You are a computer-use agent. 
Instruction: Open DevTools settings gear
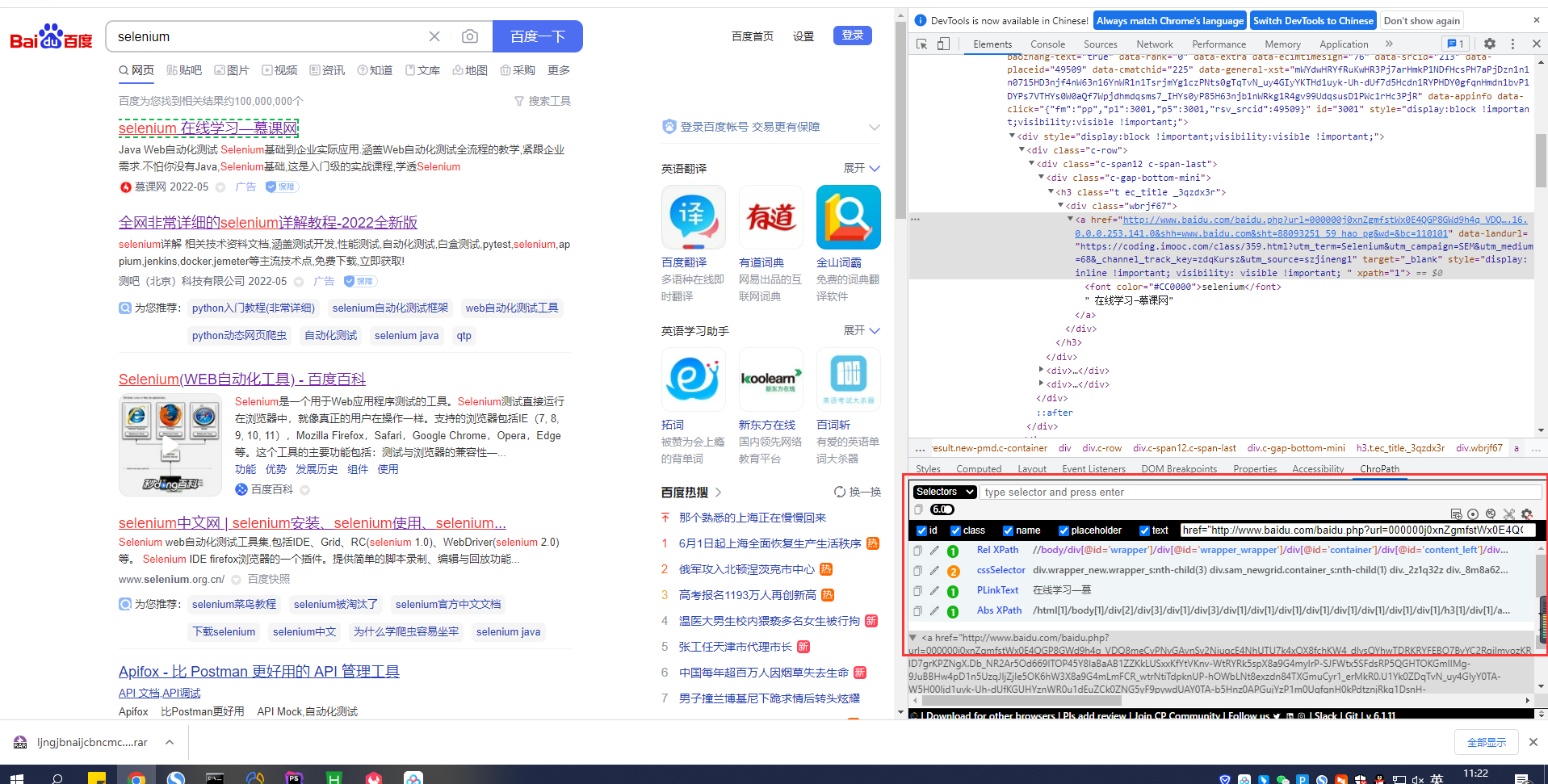pyautogui.click(x=1490, y=44)
